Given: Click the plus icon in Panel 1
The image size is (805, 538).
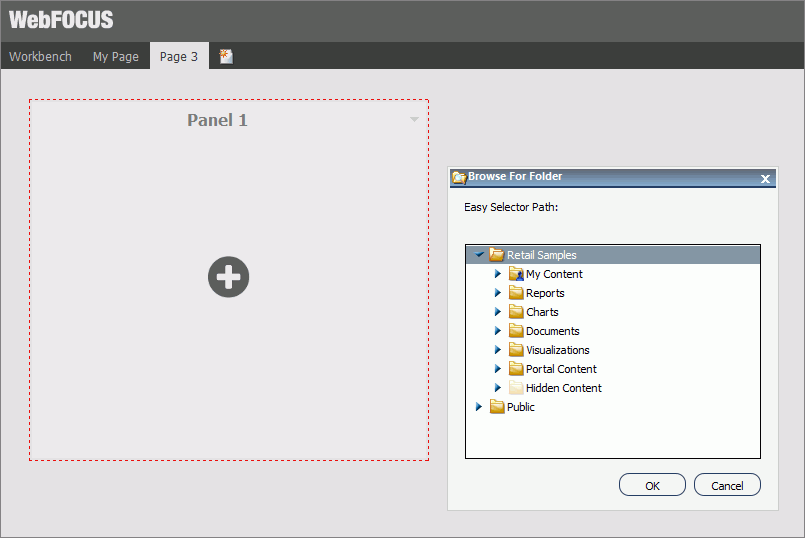Looking at the screenshot, I should click(228, 277).
